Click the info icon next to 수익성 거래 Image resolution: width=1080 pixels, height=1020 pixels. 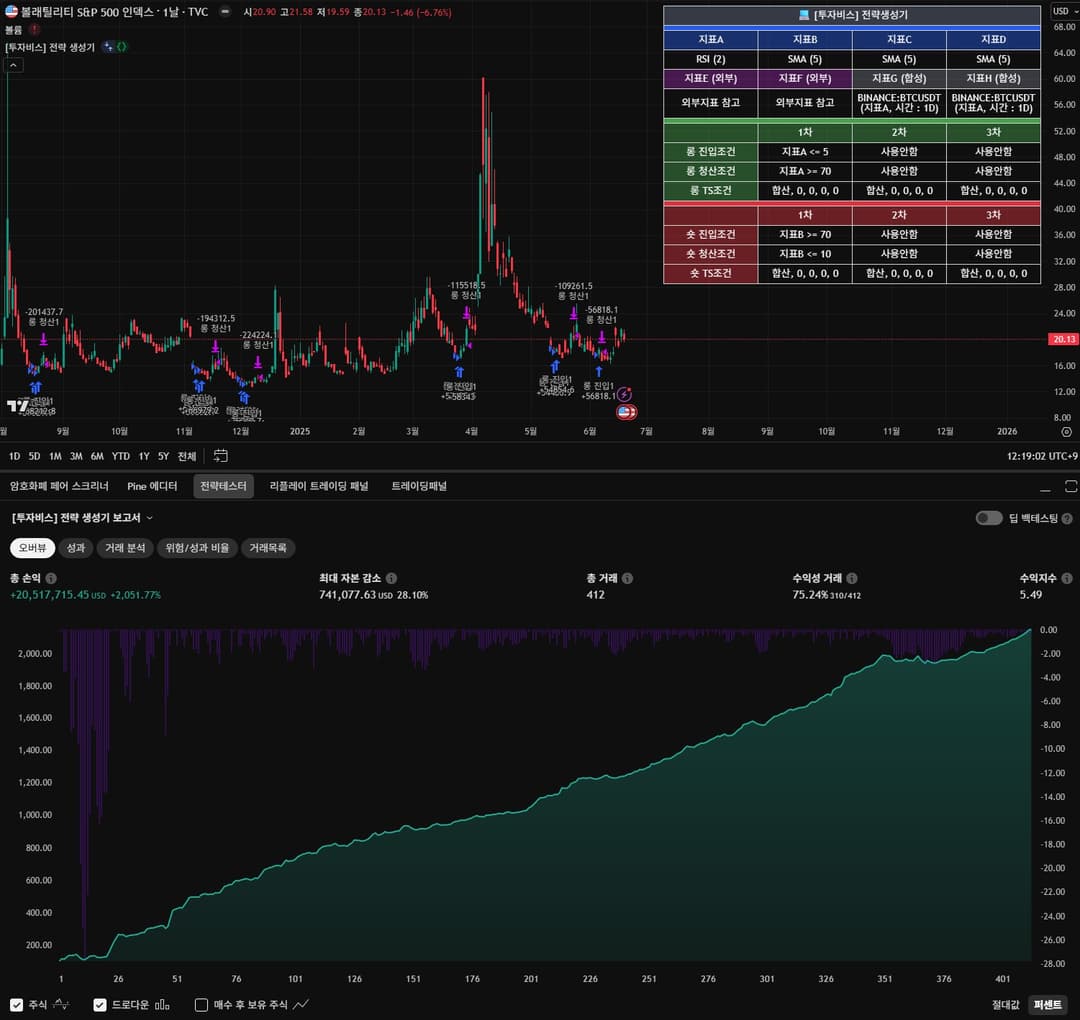point(852,579)
